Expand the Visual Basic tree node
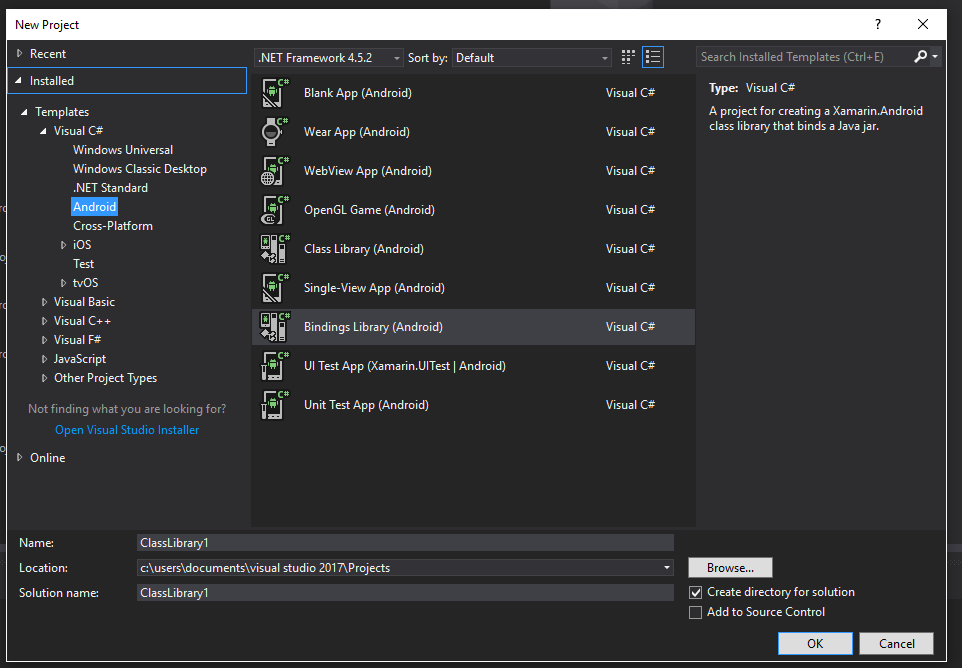Screen dimensions: 962x668 click(x=44, y=302)
